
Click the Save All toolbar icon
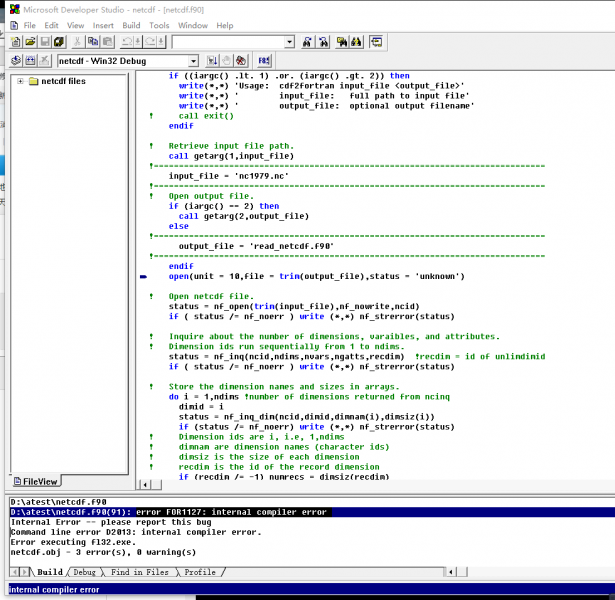(59, 42)
